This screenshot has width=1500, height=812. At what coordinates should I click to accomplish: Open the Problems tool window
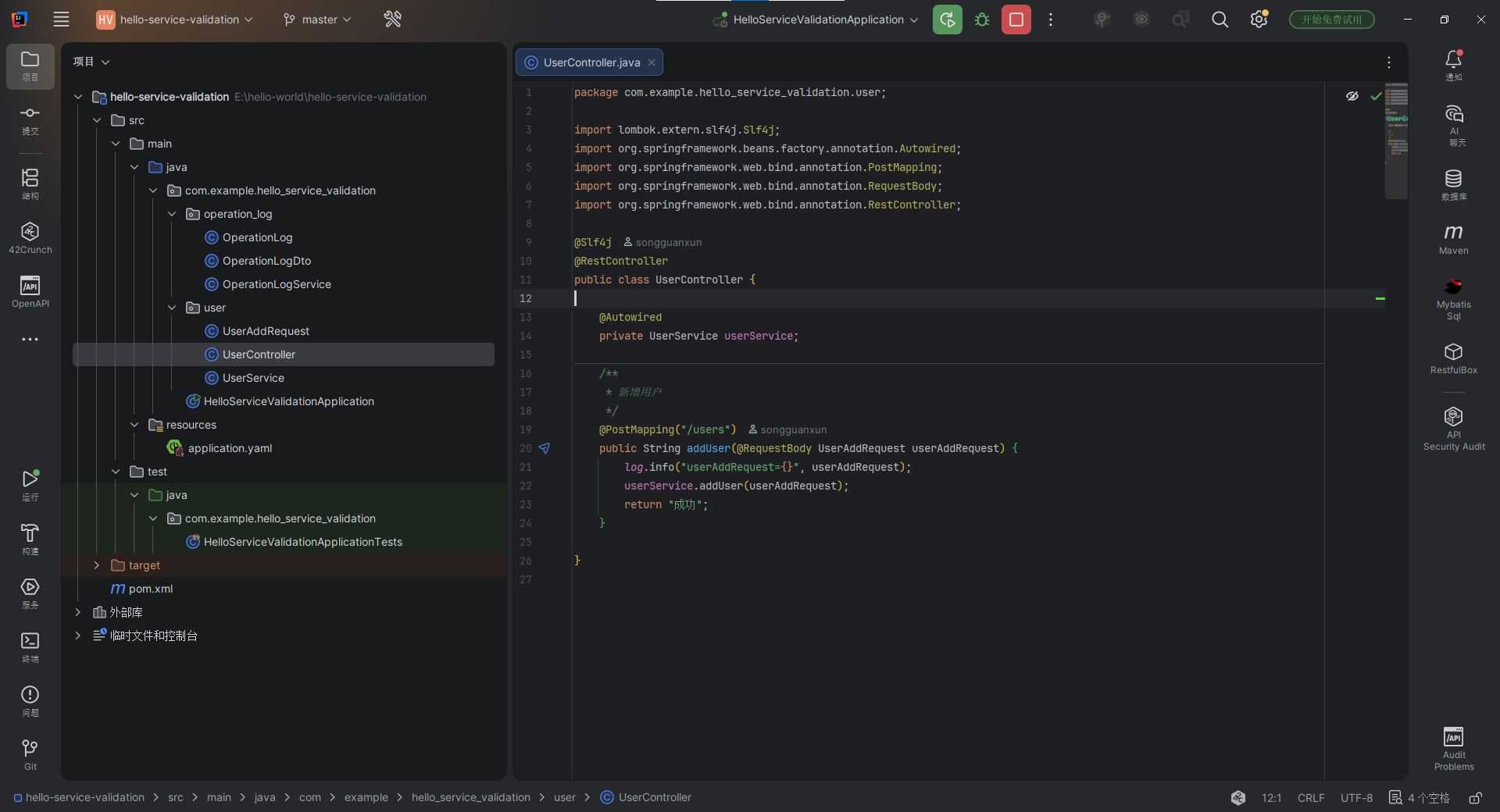coord(30,700)
